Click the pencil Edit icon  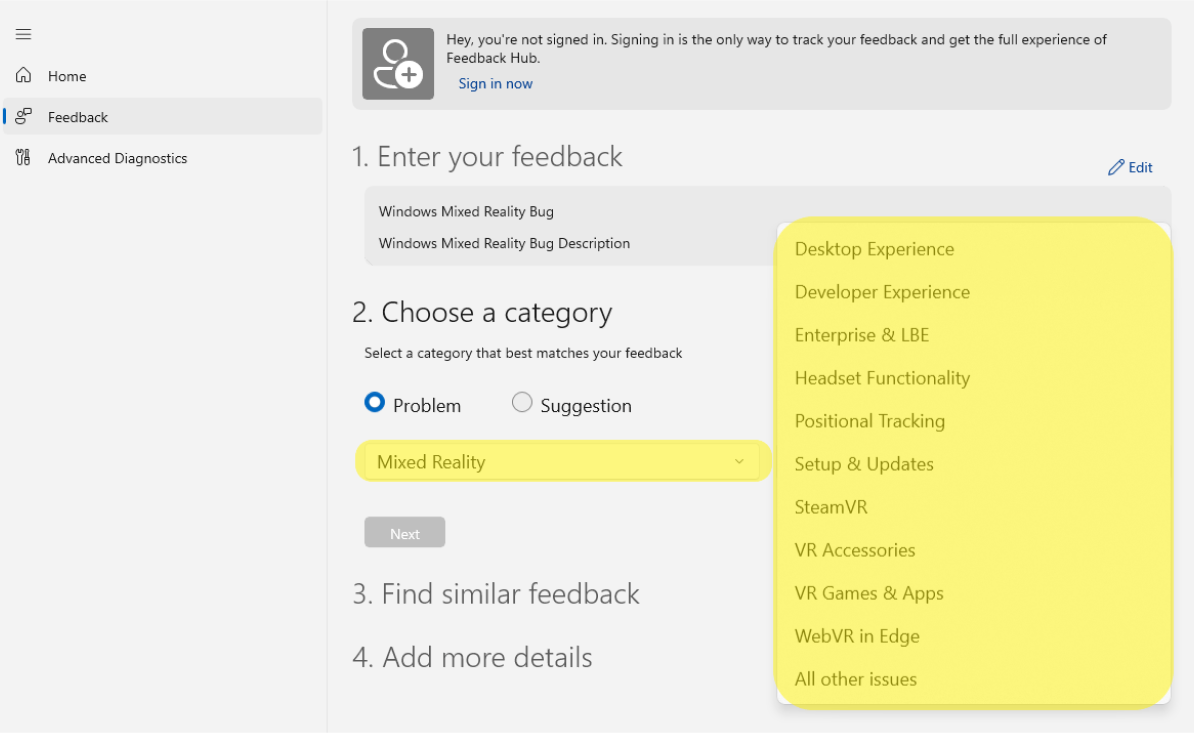[x=1116, y=167]
